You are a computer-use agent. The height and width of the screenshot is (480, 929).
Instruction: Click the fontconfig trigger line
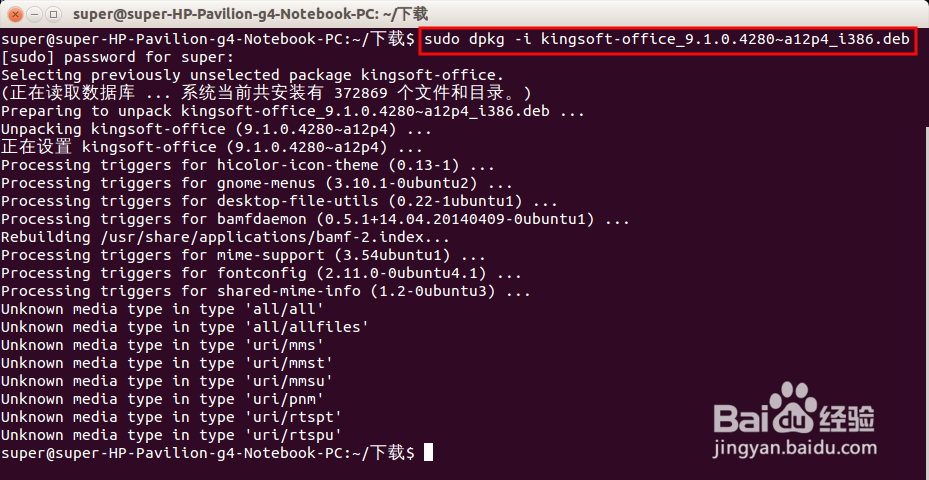pos(261,273)
